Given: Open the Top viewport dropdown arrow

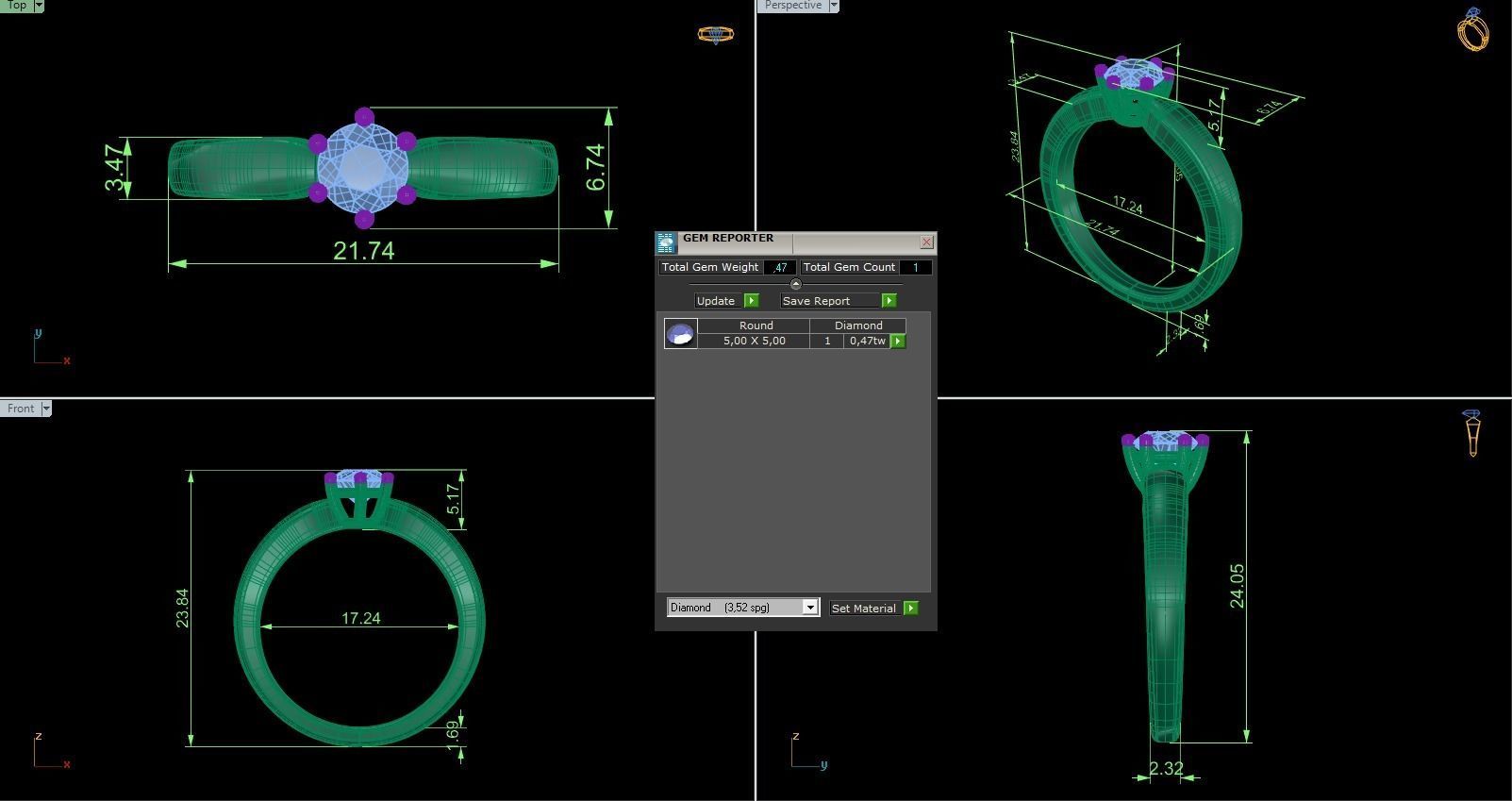Looking at the screenshot, I should pyautogui.click(x=39, y=5).
